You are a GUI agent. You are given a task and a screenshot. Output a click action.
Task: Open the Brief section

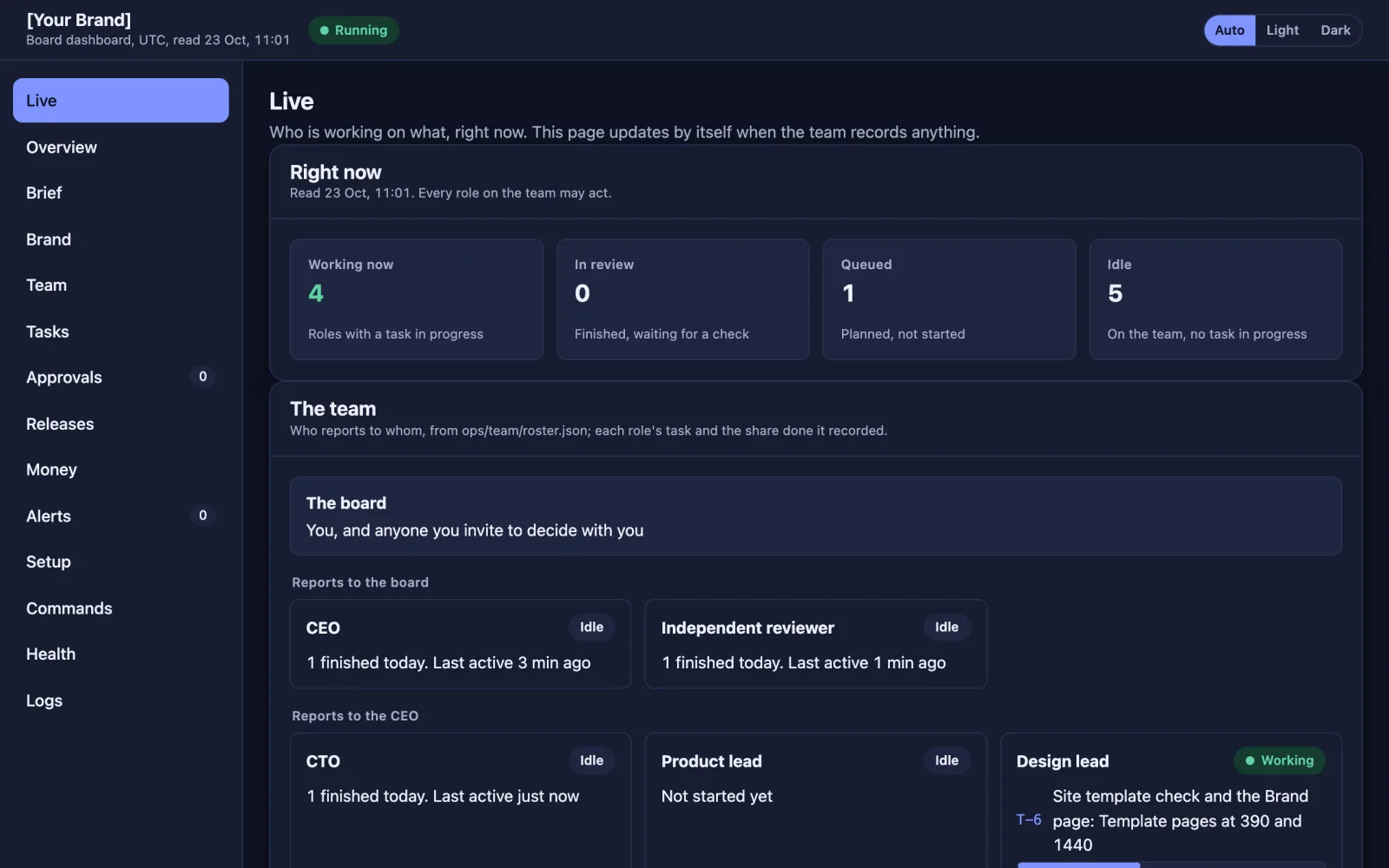click(121, 193)
